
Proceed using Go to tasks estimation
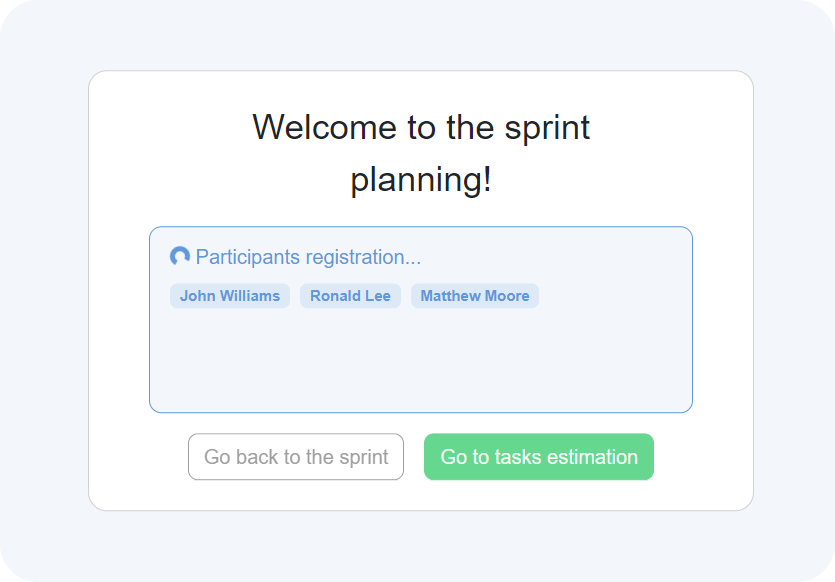coord(539,457)
